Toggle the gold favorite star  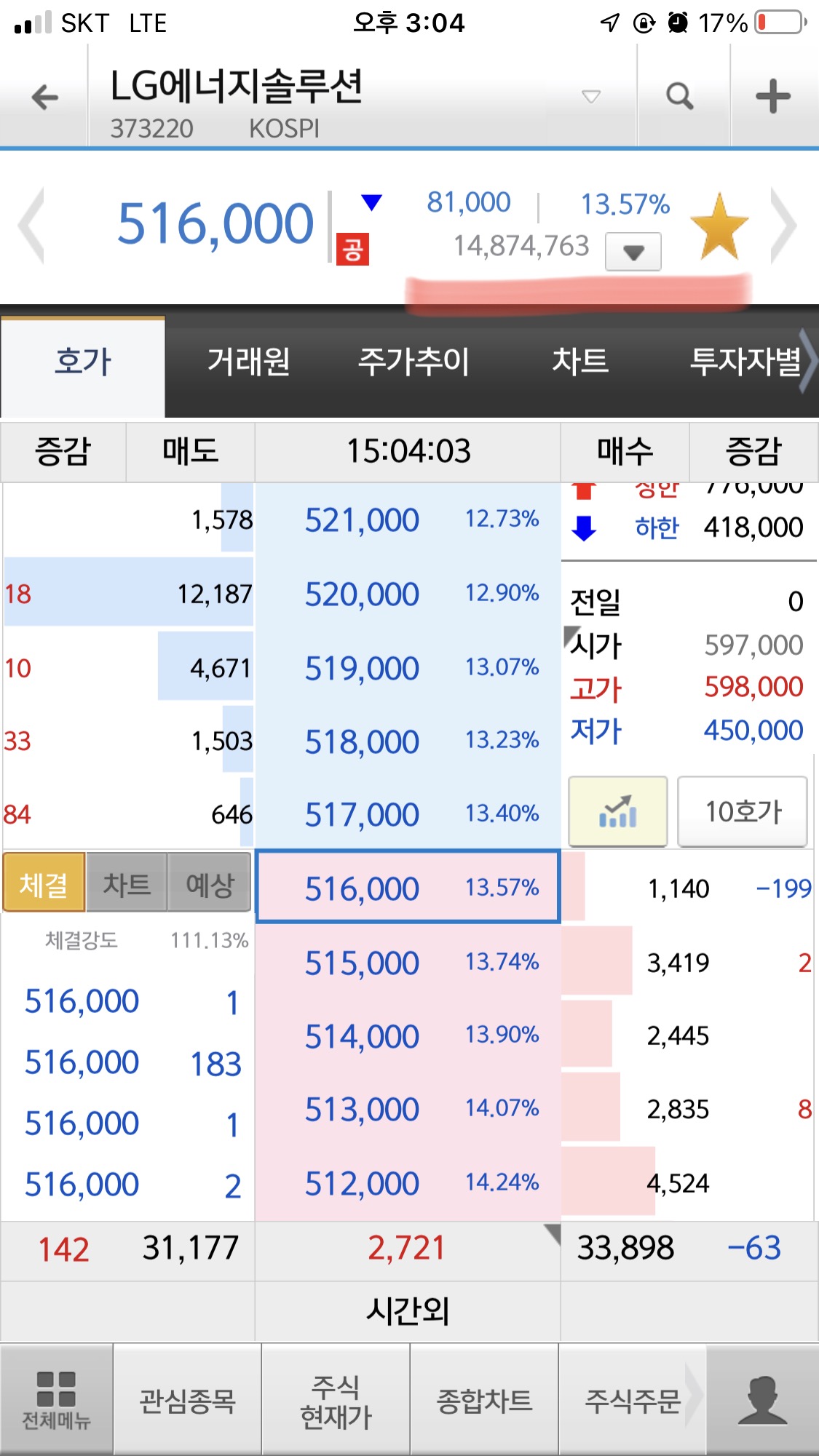(x=719, y=227)
